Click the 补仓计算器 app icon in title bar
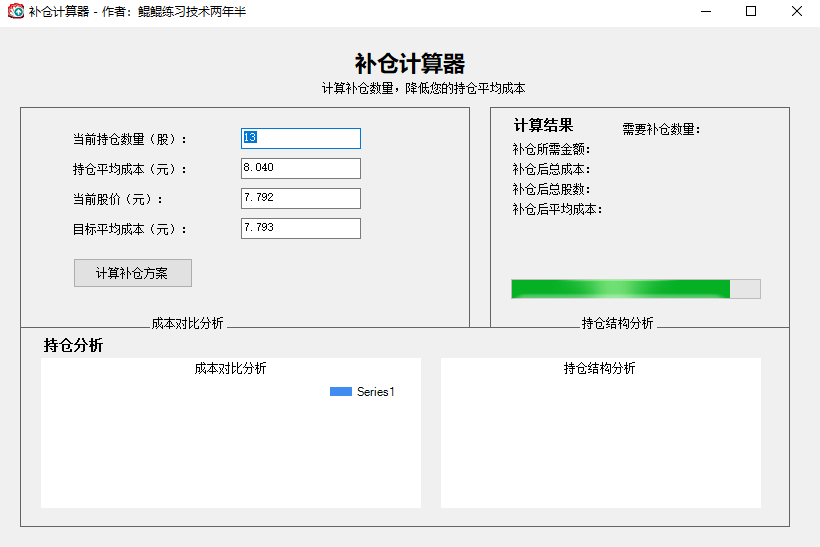The height and width of the screenshot is (547, 820). (x=16, y=12)
